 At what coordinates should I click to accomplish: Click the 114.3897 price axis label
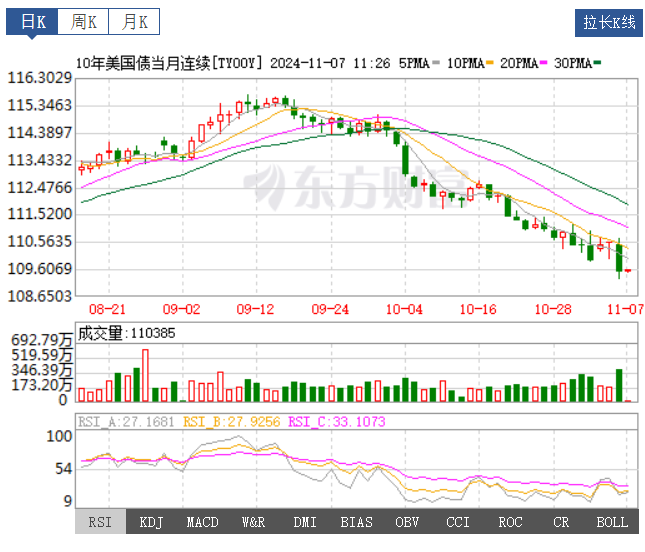(x=40, y=133)
